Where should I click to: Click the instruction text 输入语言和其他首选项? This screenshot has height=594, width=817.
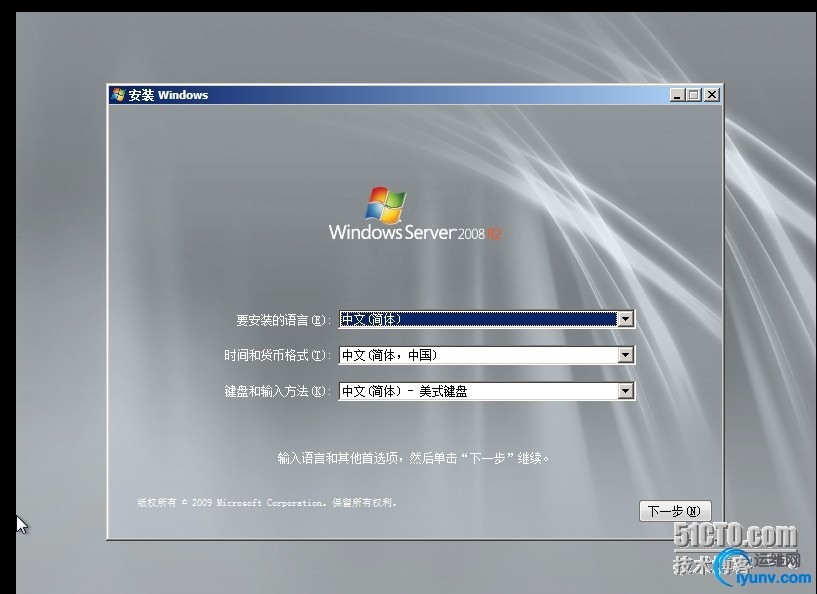(413, 459)
